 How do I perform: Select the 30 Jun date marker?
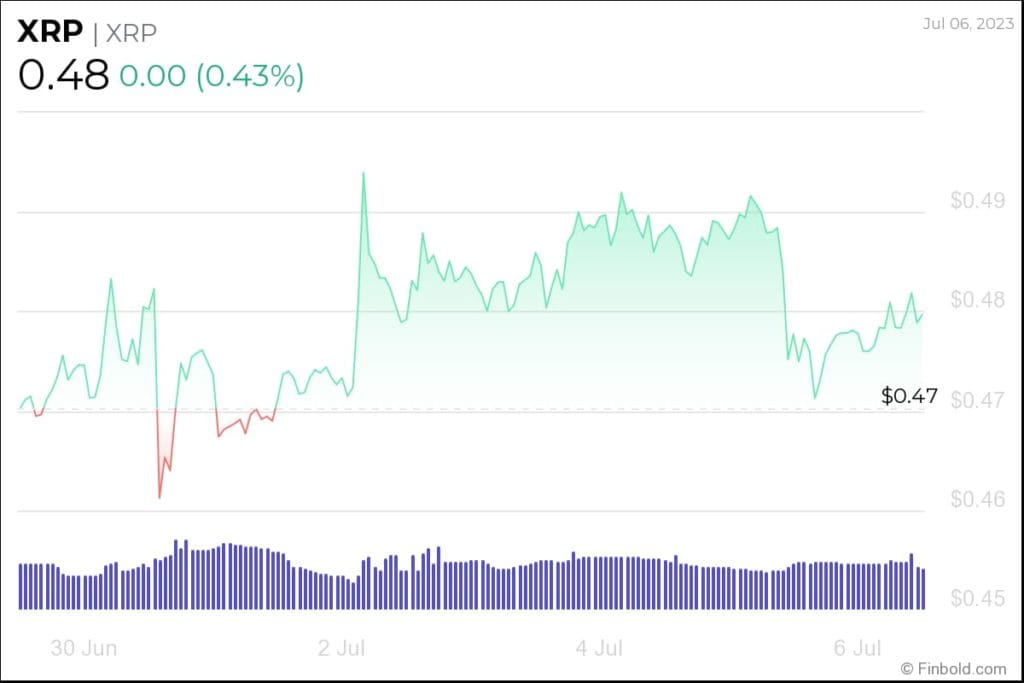pyautogui.click(x=84, y=648)
